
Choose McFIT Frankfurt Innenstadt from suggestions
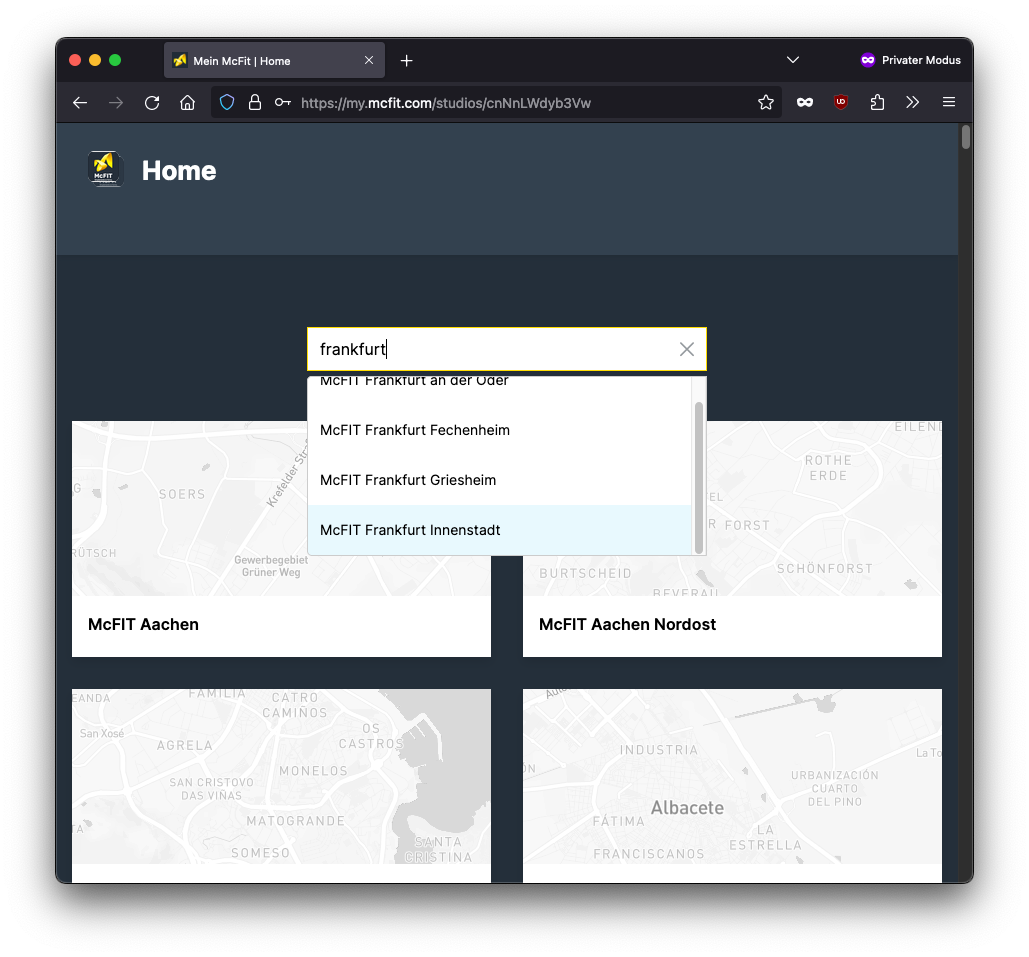pyautogui.click(x=499, y=530)
